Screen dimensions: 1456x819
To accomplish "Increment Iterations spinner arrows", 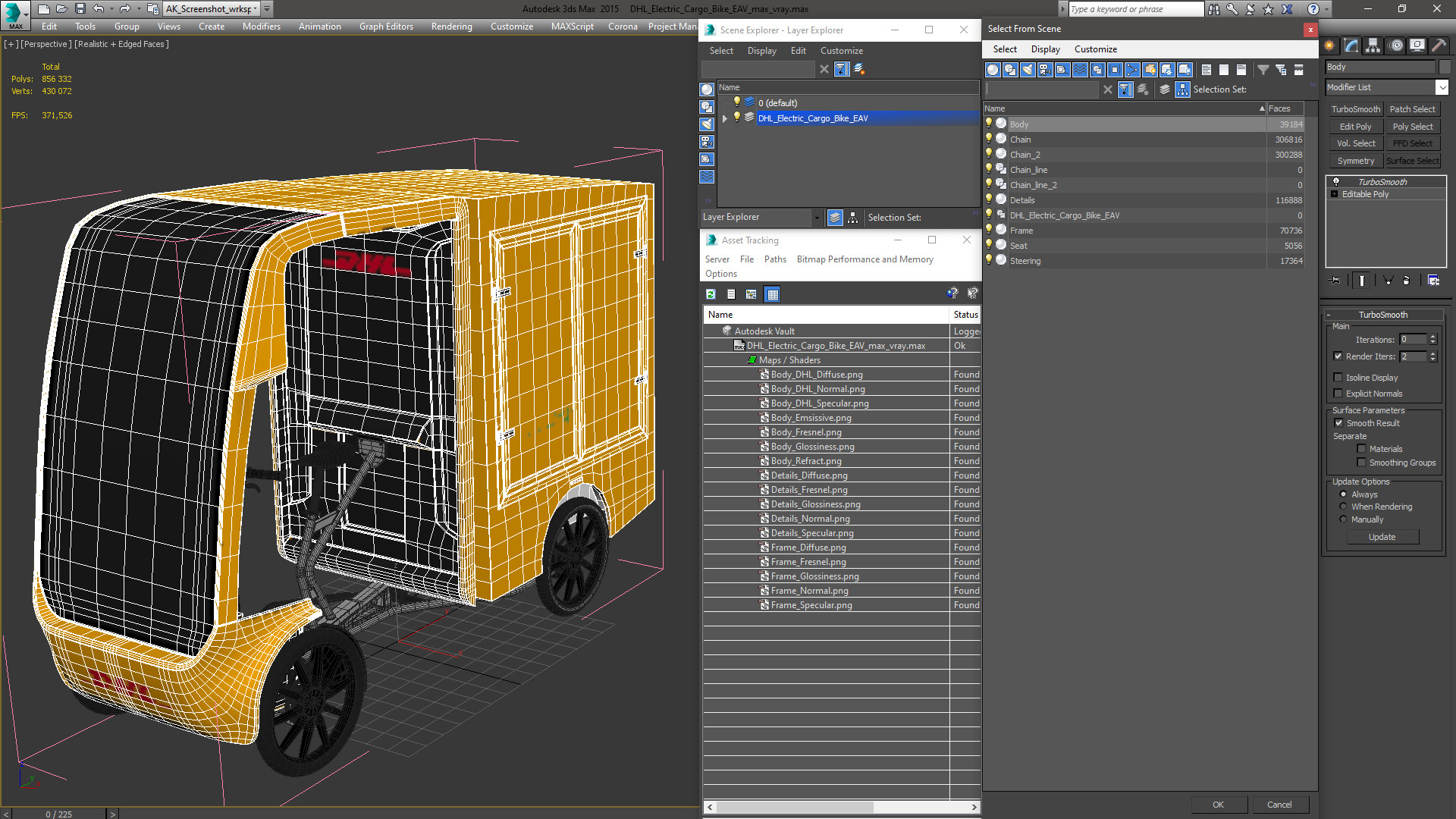I will pos(1432,337).
